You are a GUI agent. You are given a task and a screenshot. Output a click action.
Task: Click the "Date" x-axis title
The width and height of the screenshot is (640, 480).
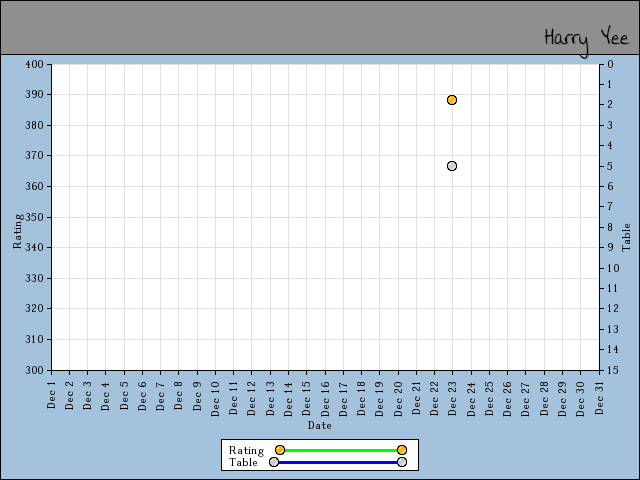click(320, 426)
